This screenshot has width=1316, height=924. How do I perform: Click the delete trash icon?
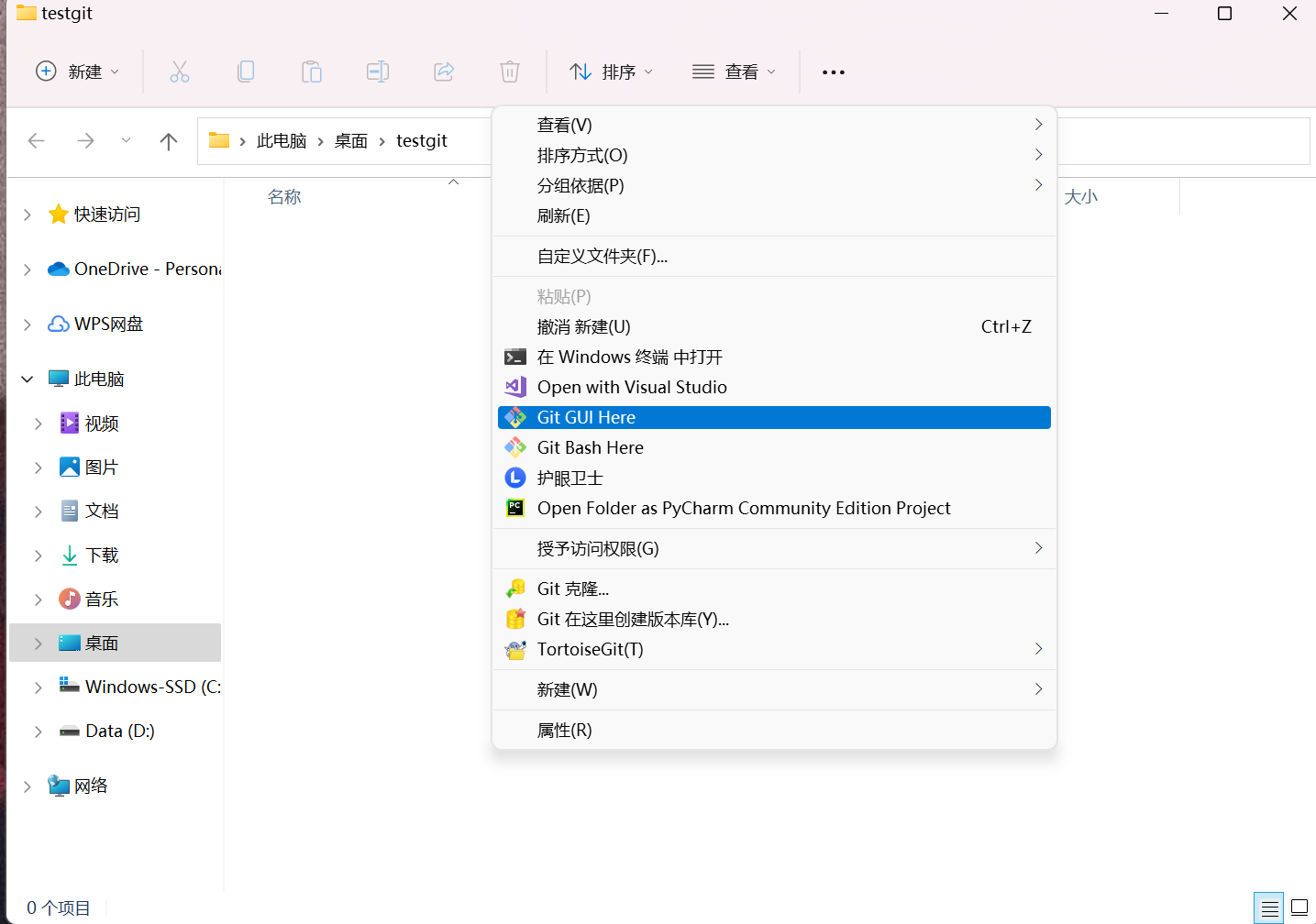click(510, 71)
